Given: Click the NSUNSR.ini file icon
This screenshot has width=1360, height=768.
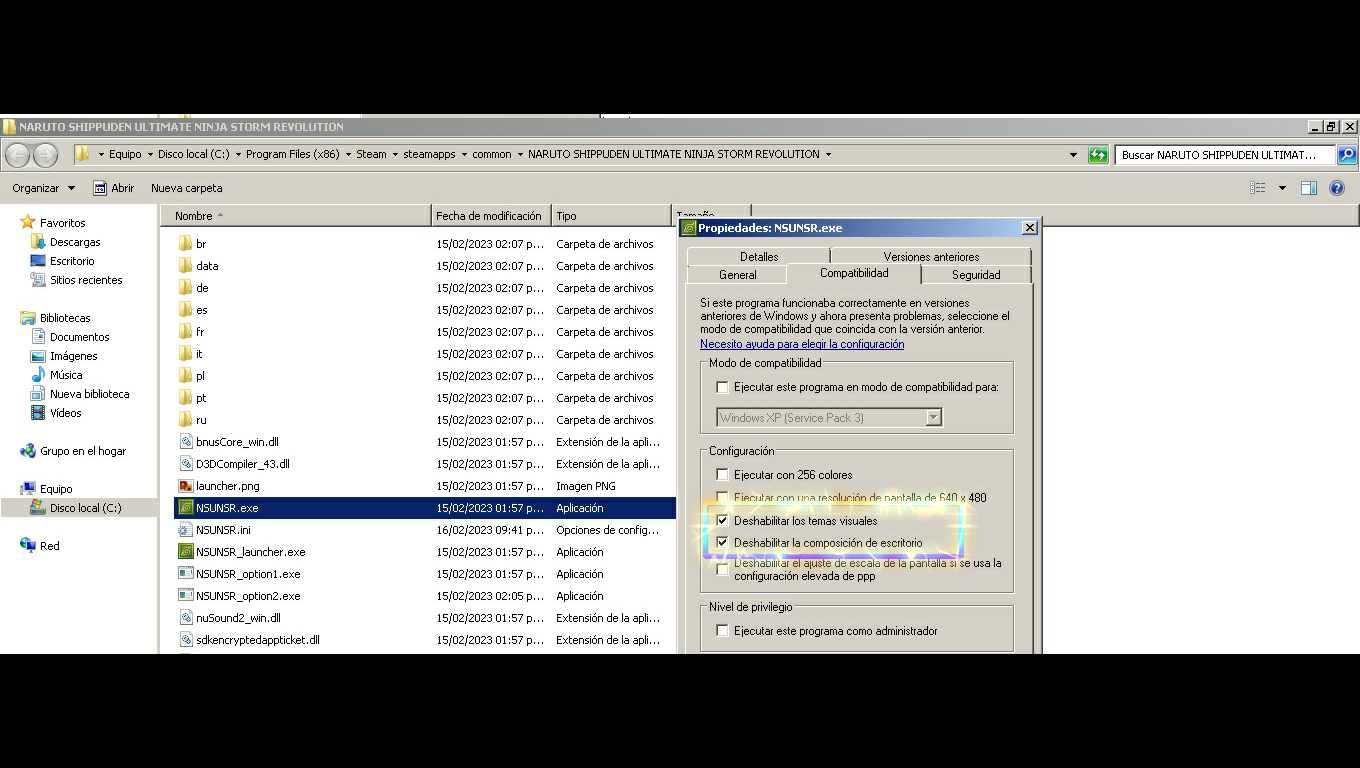Looking at the screenshot, I should pyautogui.click(x=185, y=530).
